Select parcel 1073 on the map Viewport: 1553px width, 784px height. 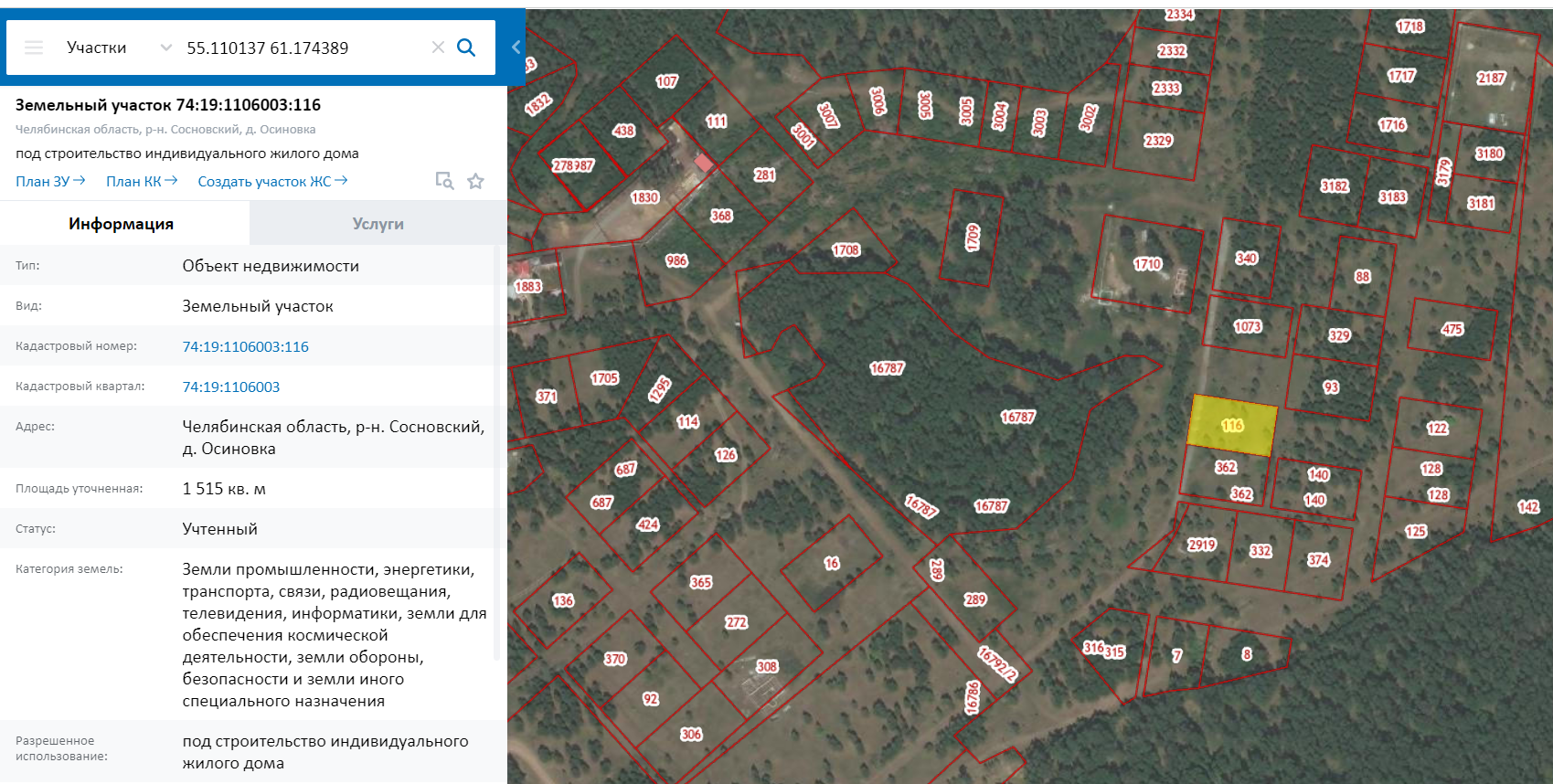[x=1247, y=326]
